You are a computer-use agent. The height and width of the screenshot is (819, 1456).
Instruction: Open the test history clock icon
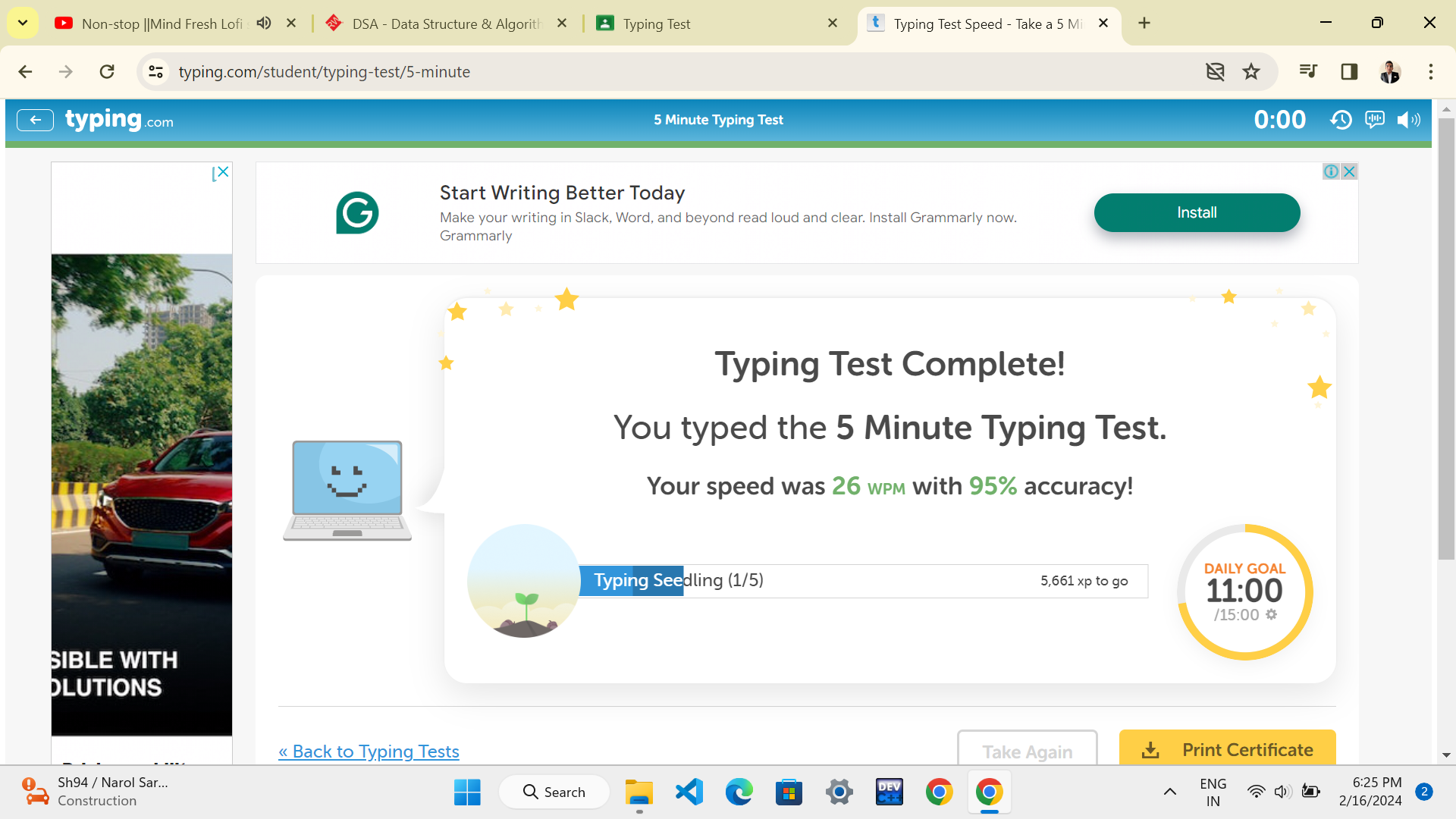(1341, 120)
